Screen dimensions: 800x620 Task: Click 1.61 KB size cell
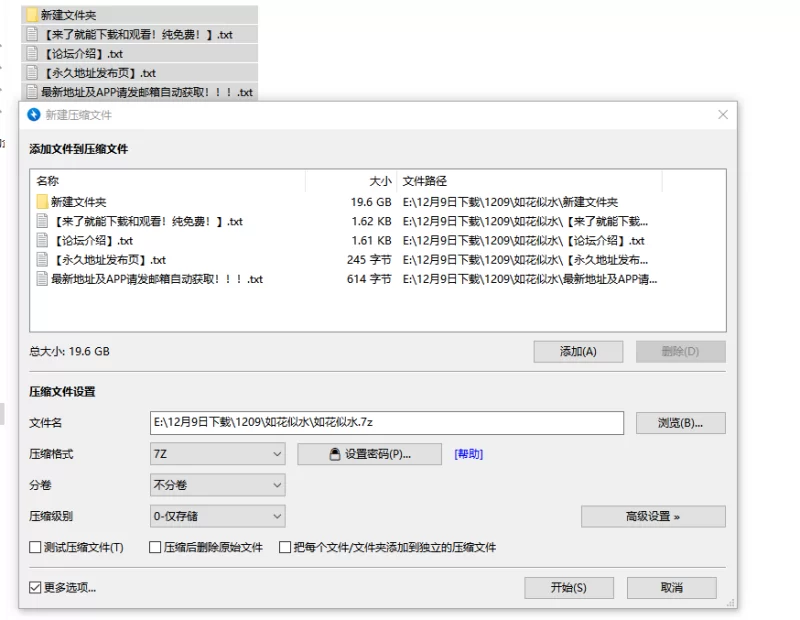pos(371,241)
